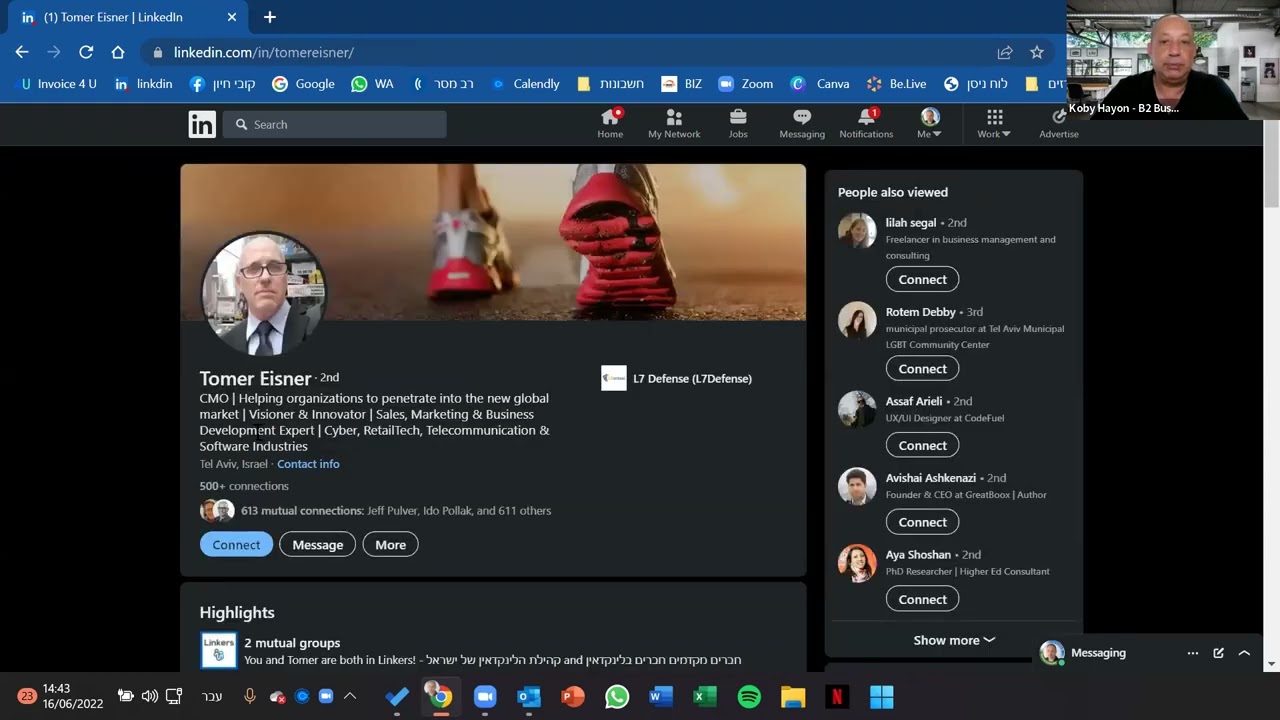Image resolution: width=1280 pixels, height=720 pixels.
Task: Connect with Avishai Ashkenazi
Action: pyautogui.click(x=922, y=522)
